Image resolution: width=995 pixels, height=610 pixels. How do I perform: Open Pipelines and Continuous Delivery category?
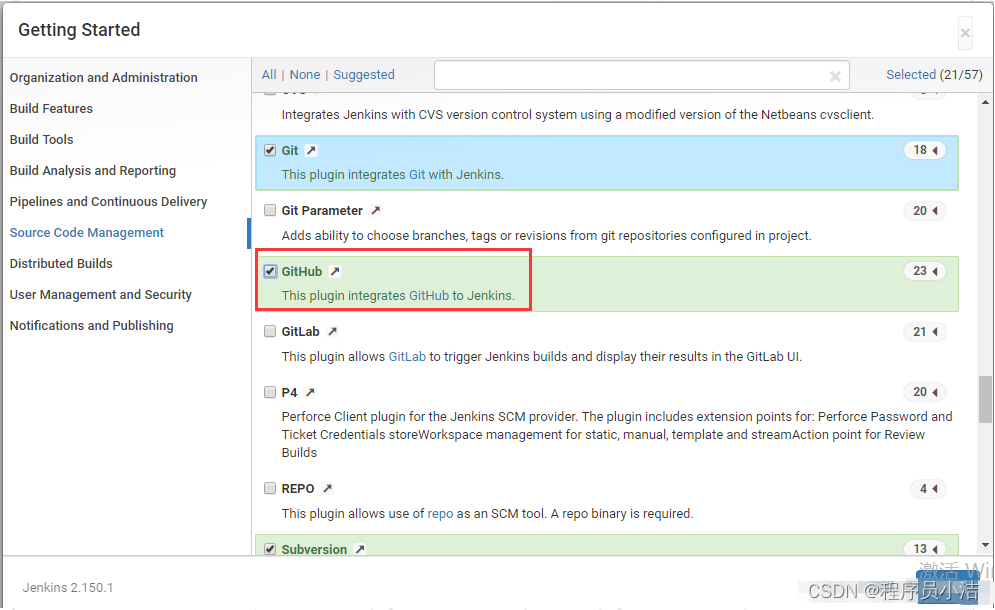click(109, 202)
